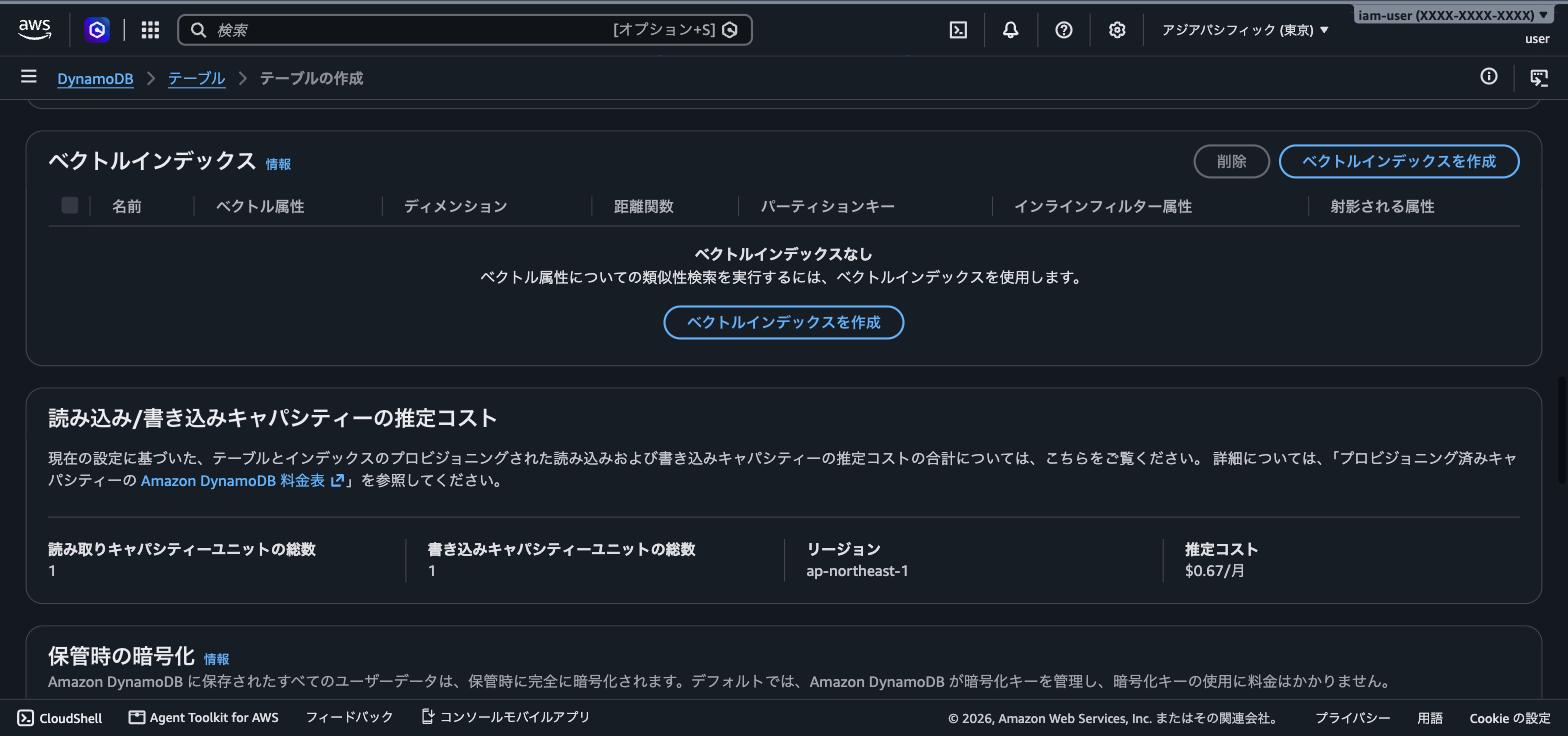The height and width of the screenshot is (736, 1568).
Task: Open the services grid menu icon
Action: tap(150, 30)
